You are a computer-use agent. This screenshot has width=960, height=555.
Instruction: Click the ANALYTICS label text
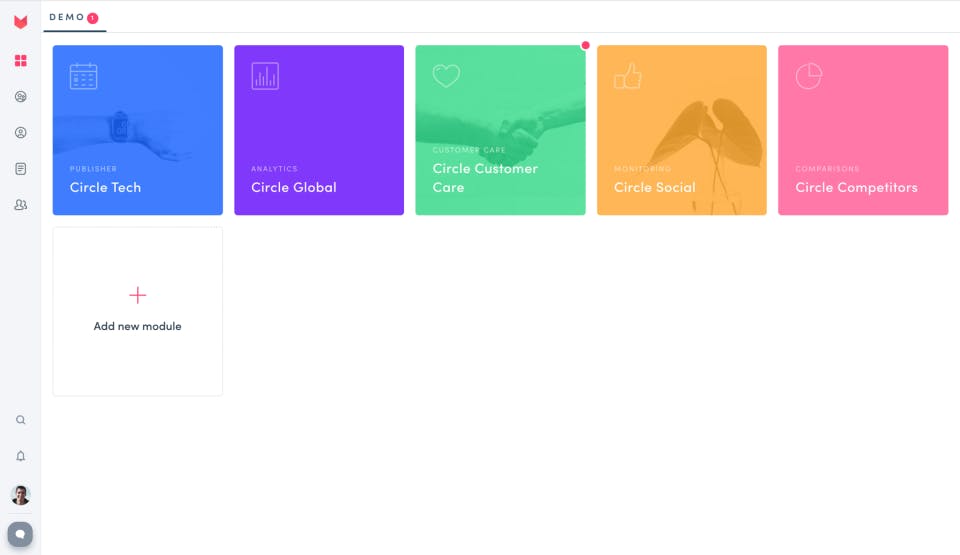(x=274, y=169)
